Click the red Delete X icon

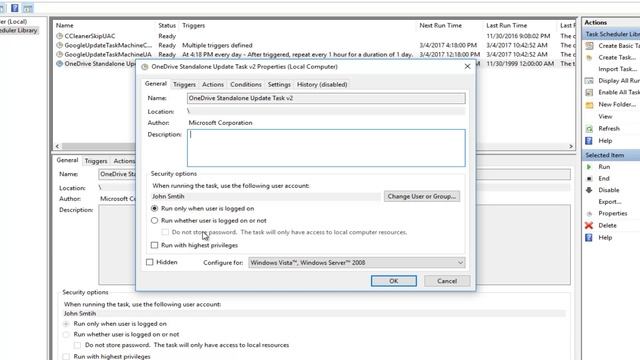[x=589, y=225]
